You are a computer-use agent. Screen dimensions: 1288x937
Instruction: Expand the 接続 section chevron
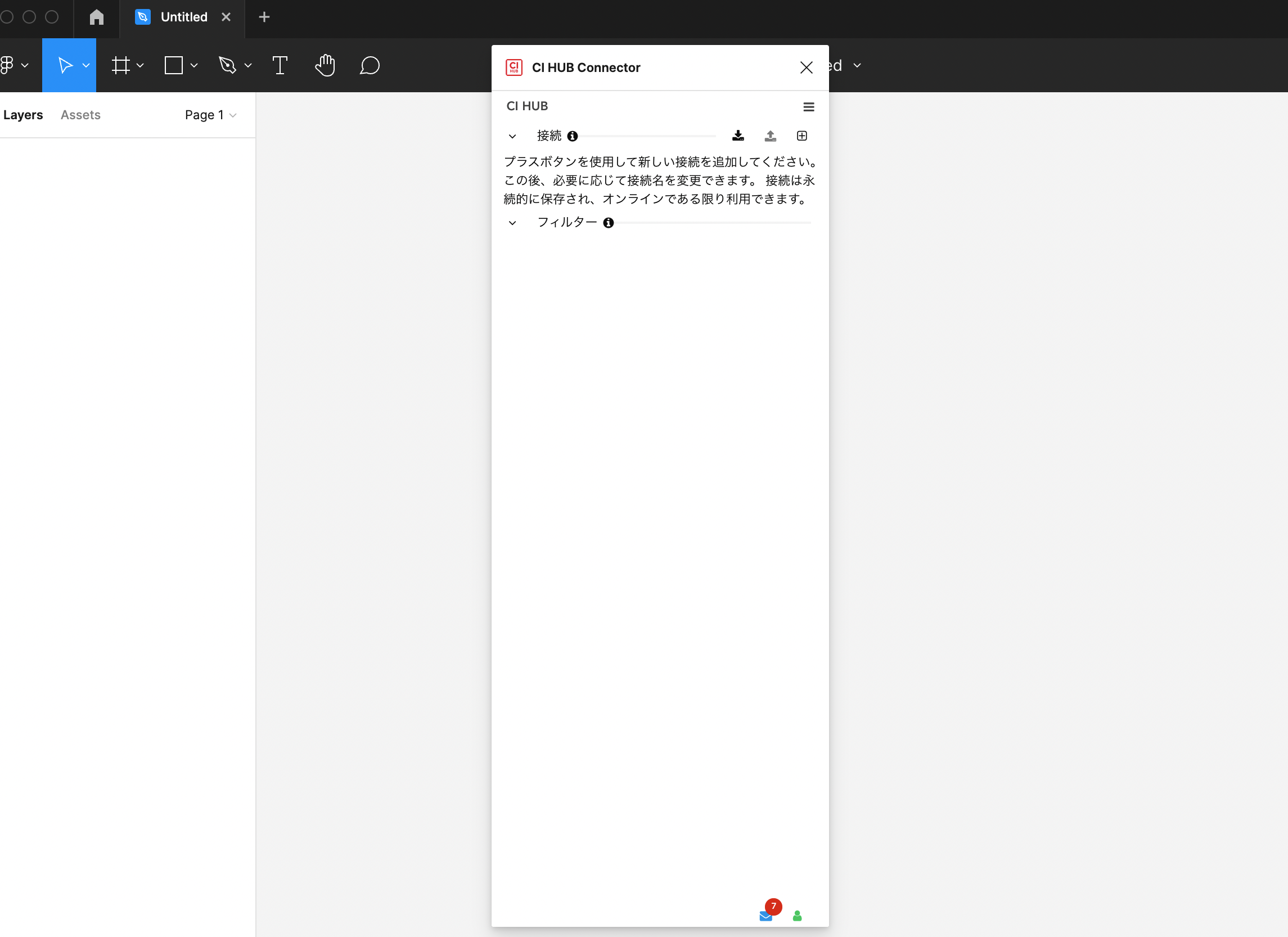[512, 135]
